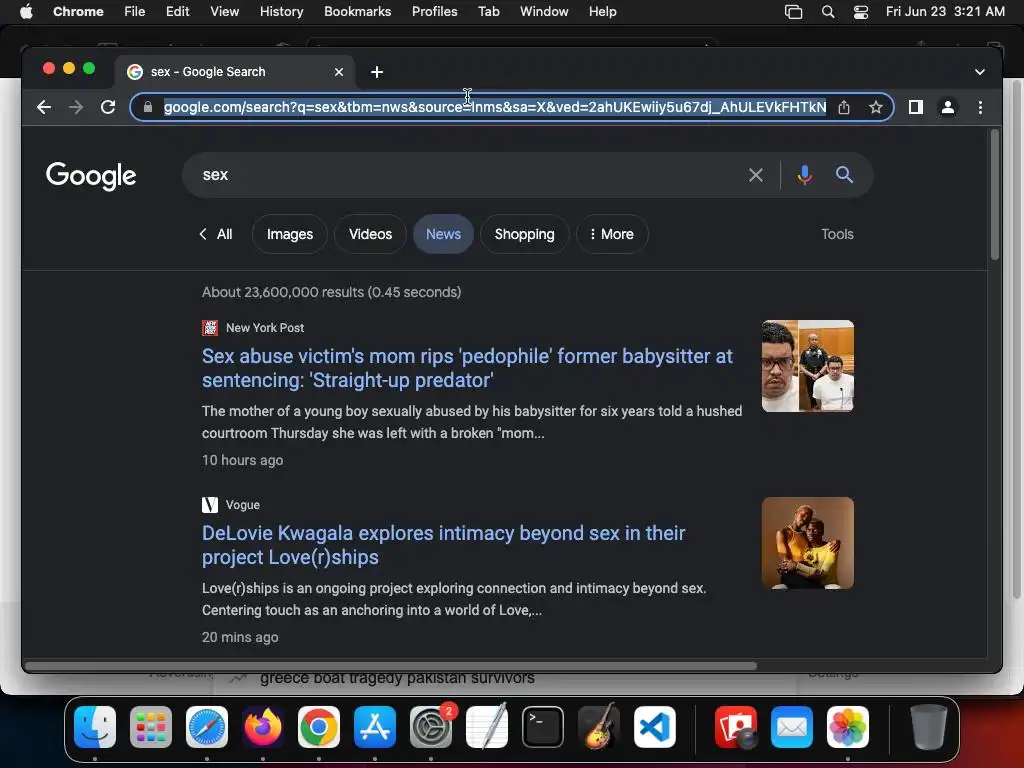The width and height of the screenshot is (1024, 768).
Task: Reload the Google search page
Action: point(108,107)
